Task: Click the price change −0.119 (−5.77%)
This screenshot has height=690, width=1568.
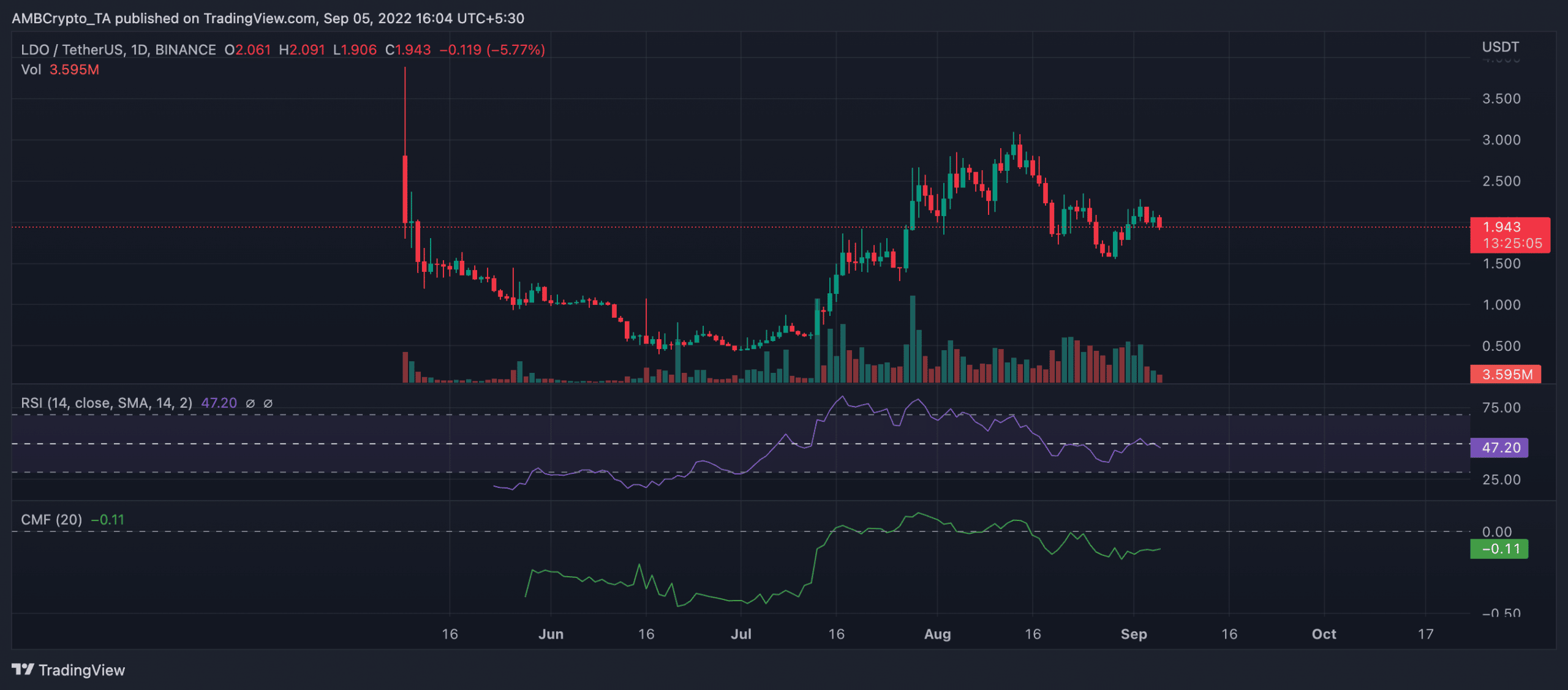Action: (492, 50)
